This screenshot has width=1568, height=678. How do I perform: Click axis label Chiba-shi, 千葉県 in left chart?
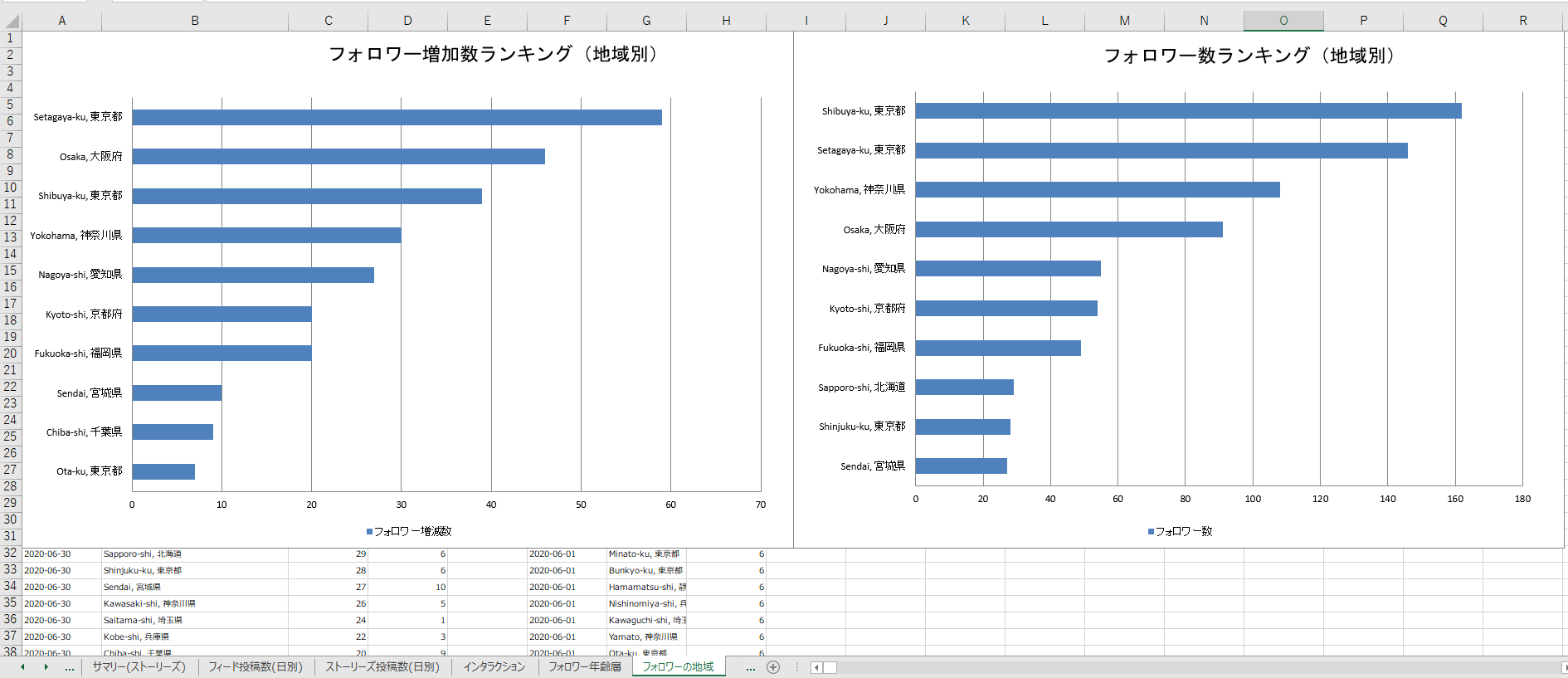[84, 432]
